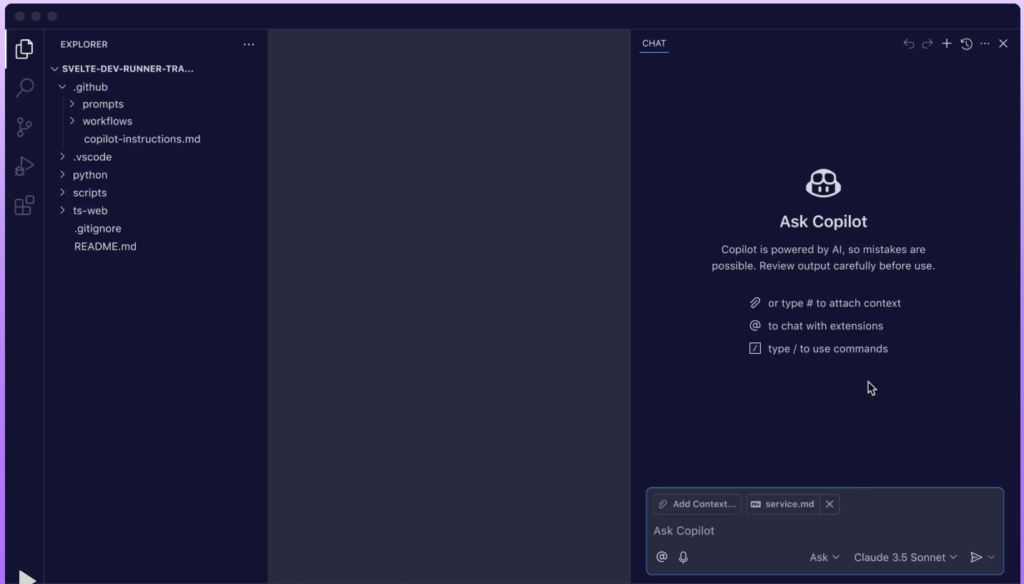Click the @ extensions hint icon
Viewport: 1024px width, 584px height.
755,325
